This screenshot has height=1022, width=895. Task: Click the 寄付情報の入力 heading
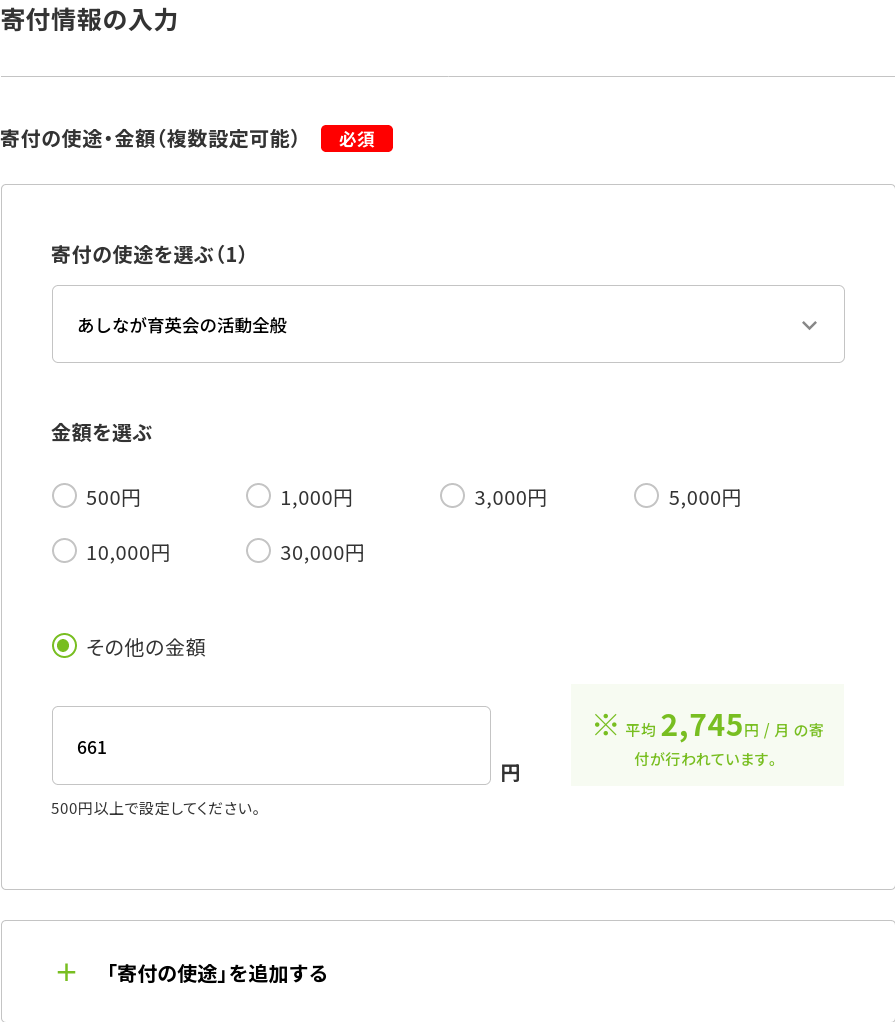(x=89, y=20)
